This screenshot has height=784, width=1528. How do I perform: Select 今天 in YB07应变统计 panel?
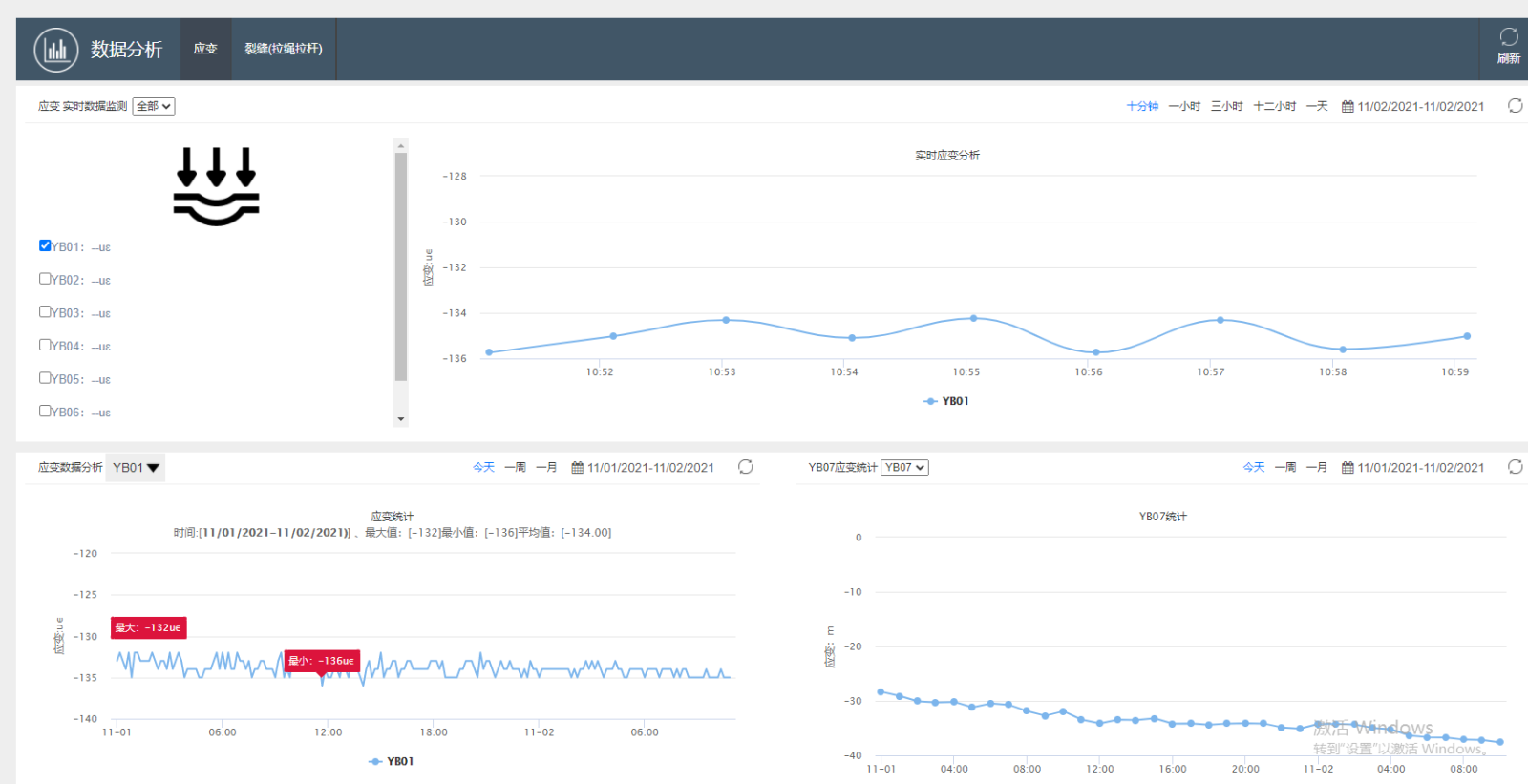[1254, 467]
